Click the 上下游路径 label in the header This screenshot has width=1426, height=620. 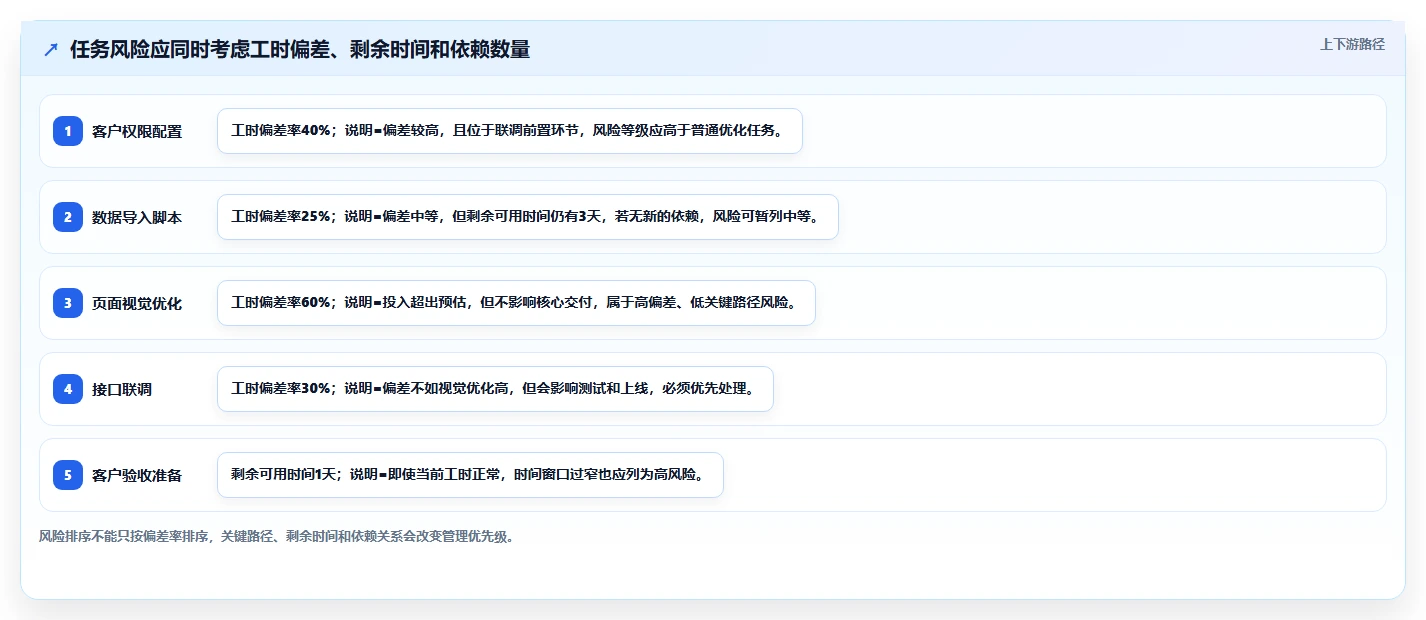(x=1352, y=44)
